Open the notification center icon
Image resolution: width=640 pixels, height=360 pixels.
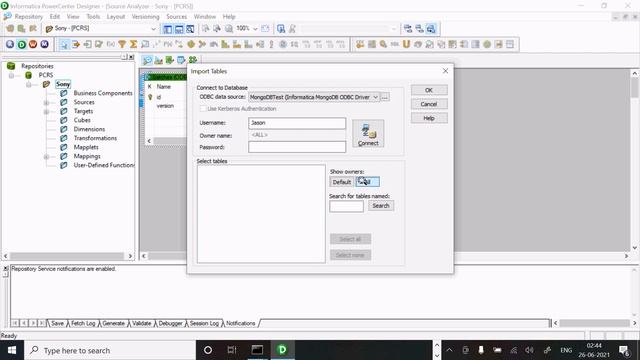pos(624,350)
